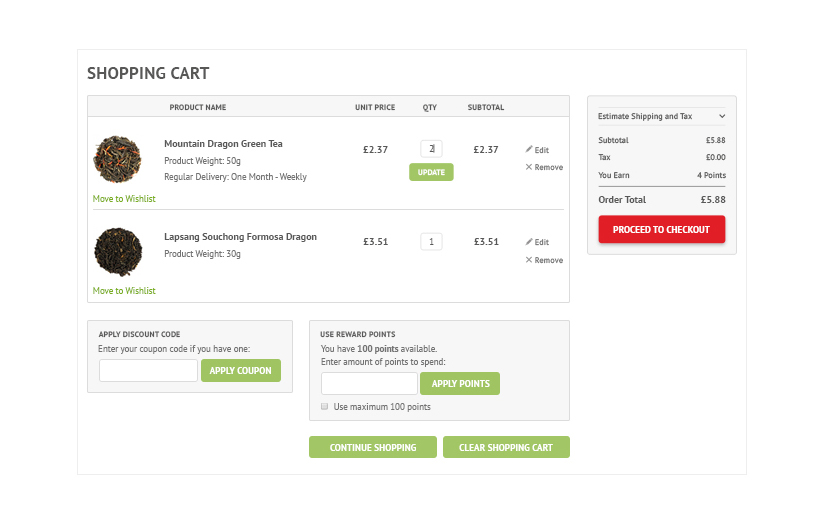The height and width of the screenshot is (525, 825).
Task: Continue shopping from the cart
Action: click(373, 447)
